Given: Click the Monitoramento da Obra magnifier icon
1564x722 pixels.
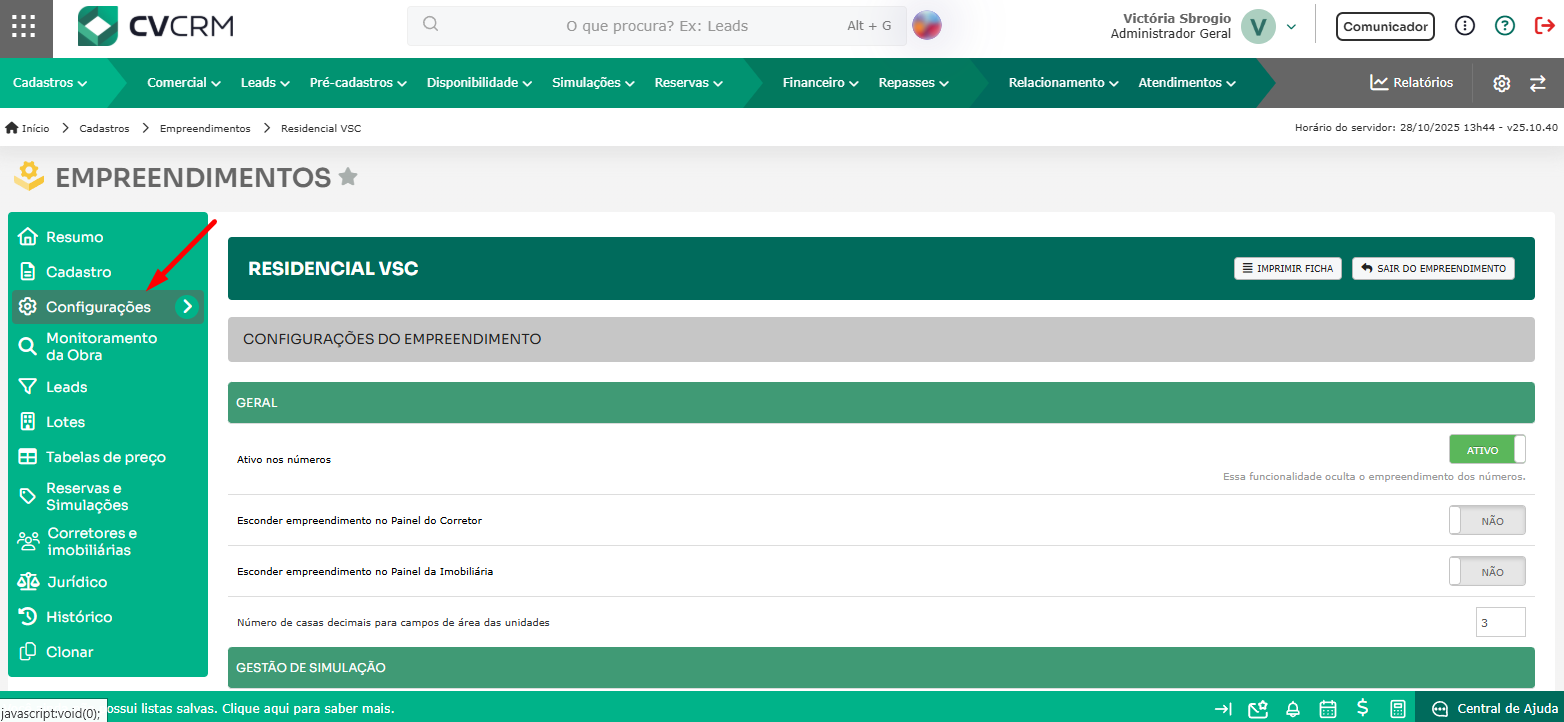Looking at the screenshot, I should 28,347.
